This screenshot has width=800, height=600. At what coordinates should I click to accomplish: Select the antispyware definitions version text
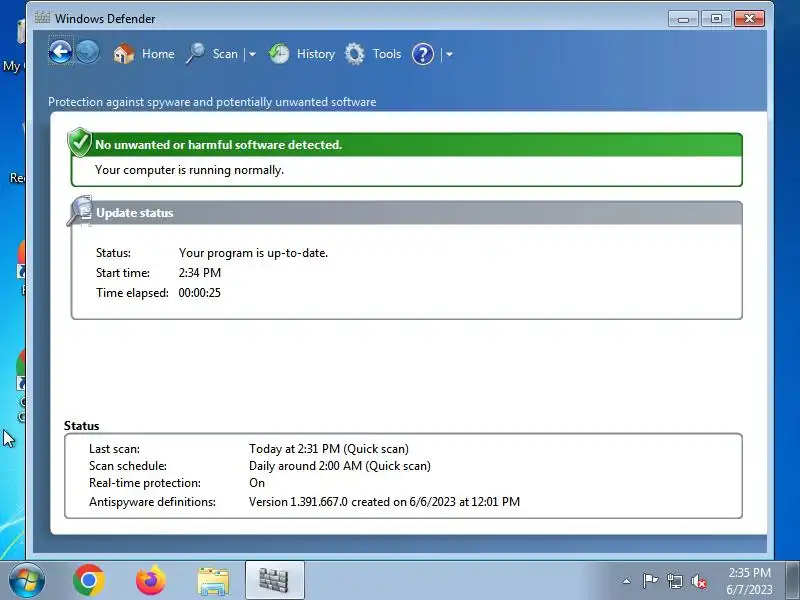click(x=384, y=502)
